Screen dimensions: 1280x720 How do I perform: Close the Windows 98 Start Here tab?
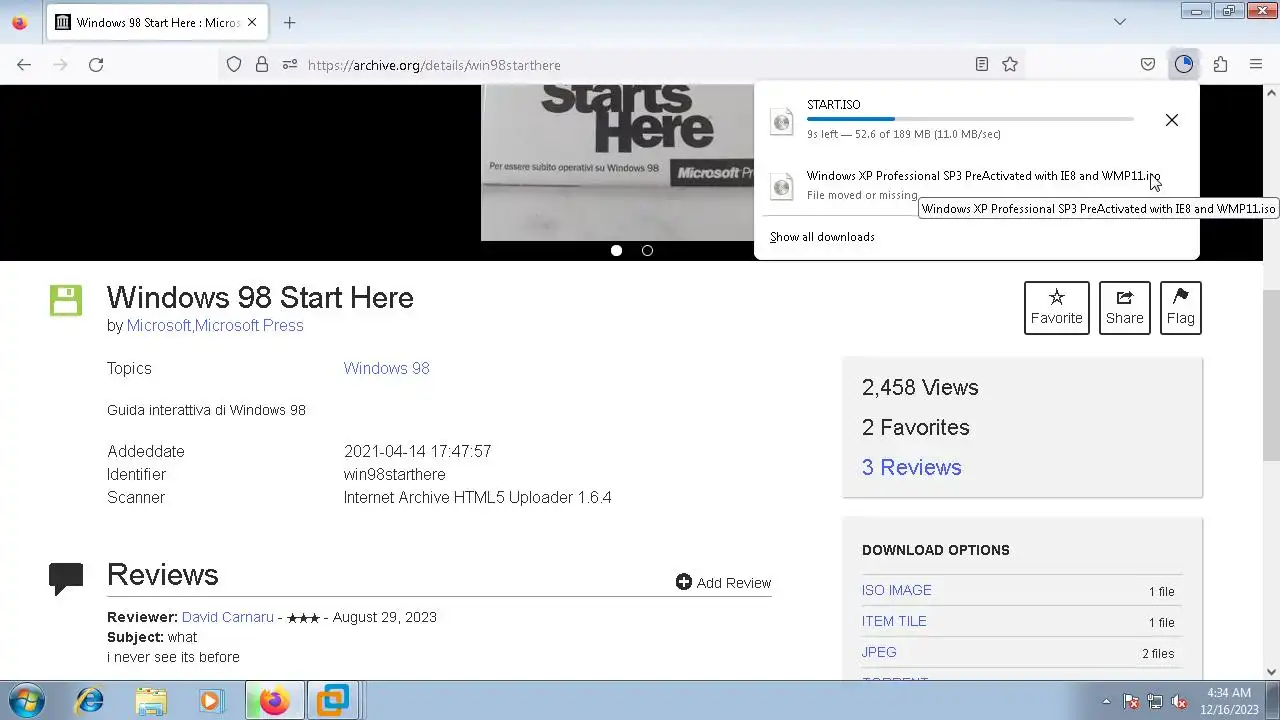253,22
